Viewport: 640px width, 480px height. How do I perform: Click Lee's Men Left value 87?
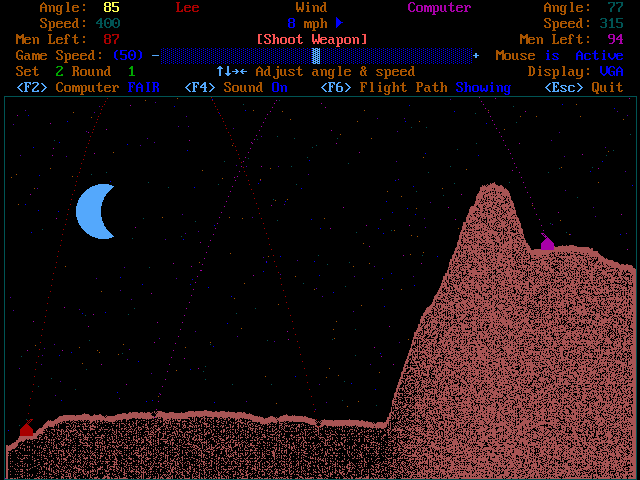pos(111,40)
